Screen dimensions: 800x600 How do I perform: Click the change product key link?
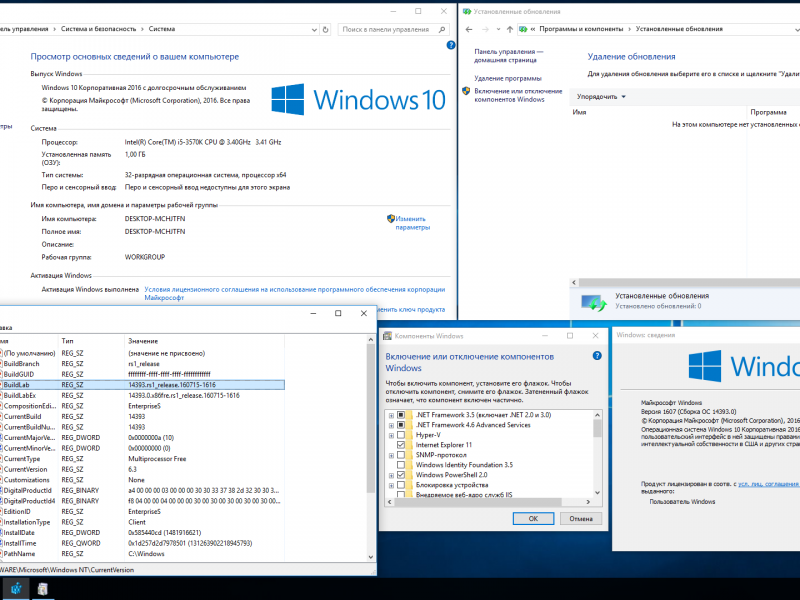click(411, 309)
